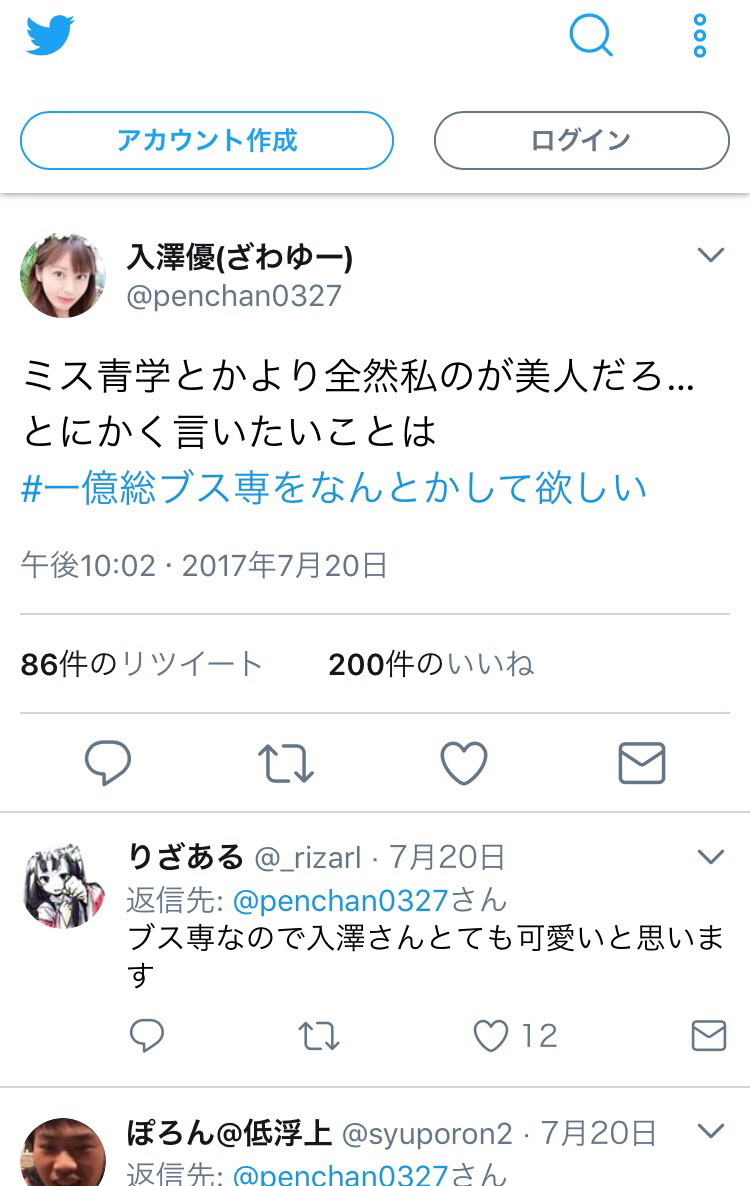Expand the options chevron on 入澤優's tweet
The image size is (750, 1186).
[x=711, y=255]
